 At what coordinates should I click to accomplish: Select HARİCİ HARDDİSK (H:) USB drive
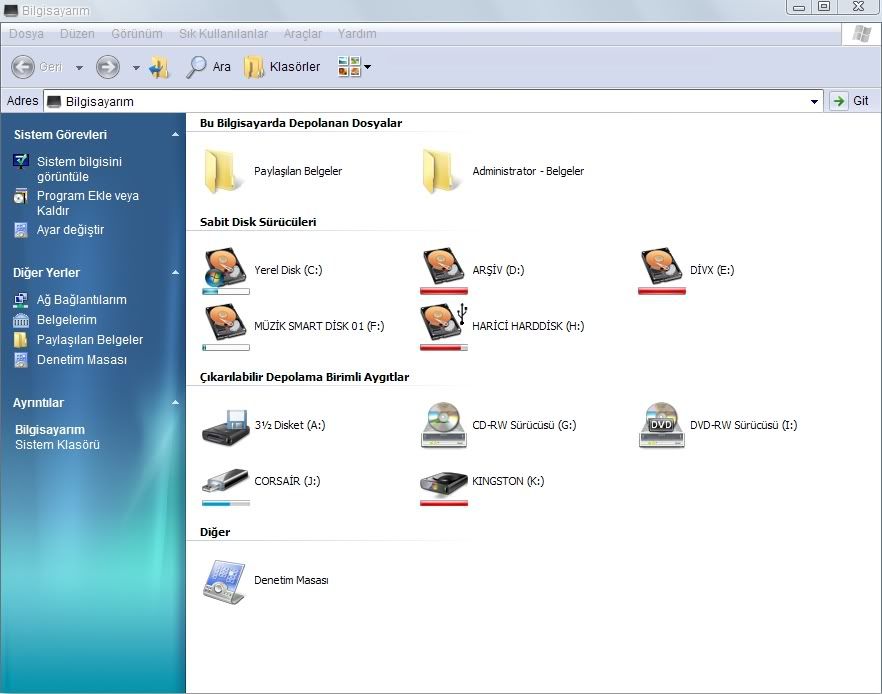(x=443, y=324)
